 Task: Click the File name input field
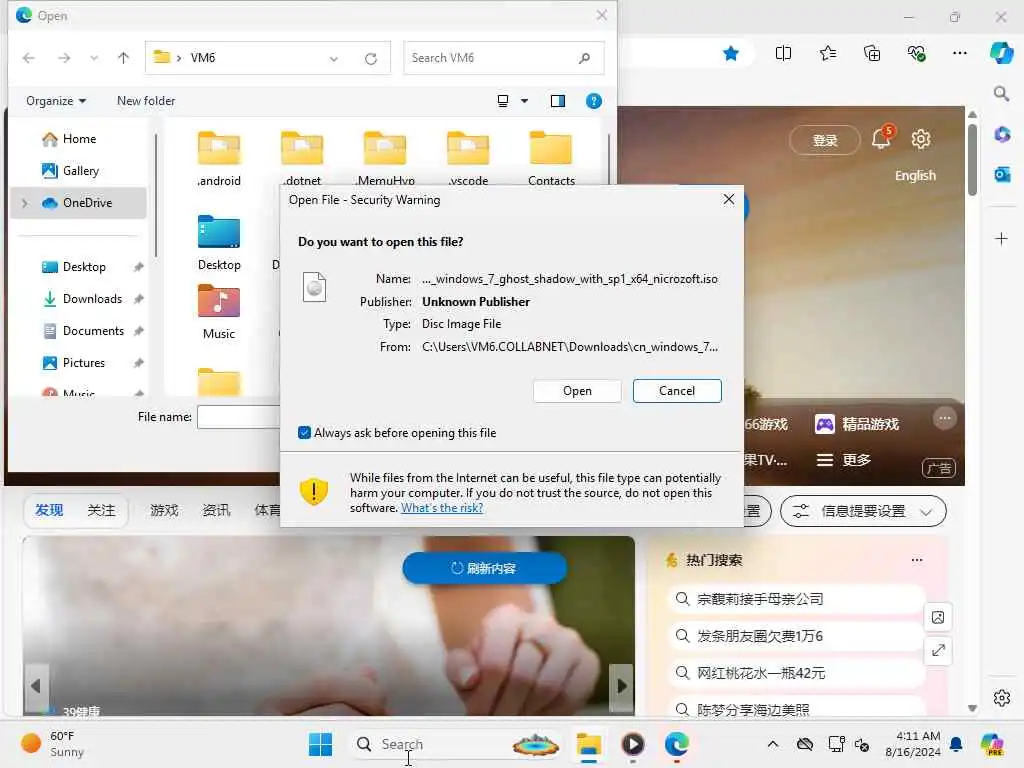coord(238,417)
